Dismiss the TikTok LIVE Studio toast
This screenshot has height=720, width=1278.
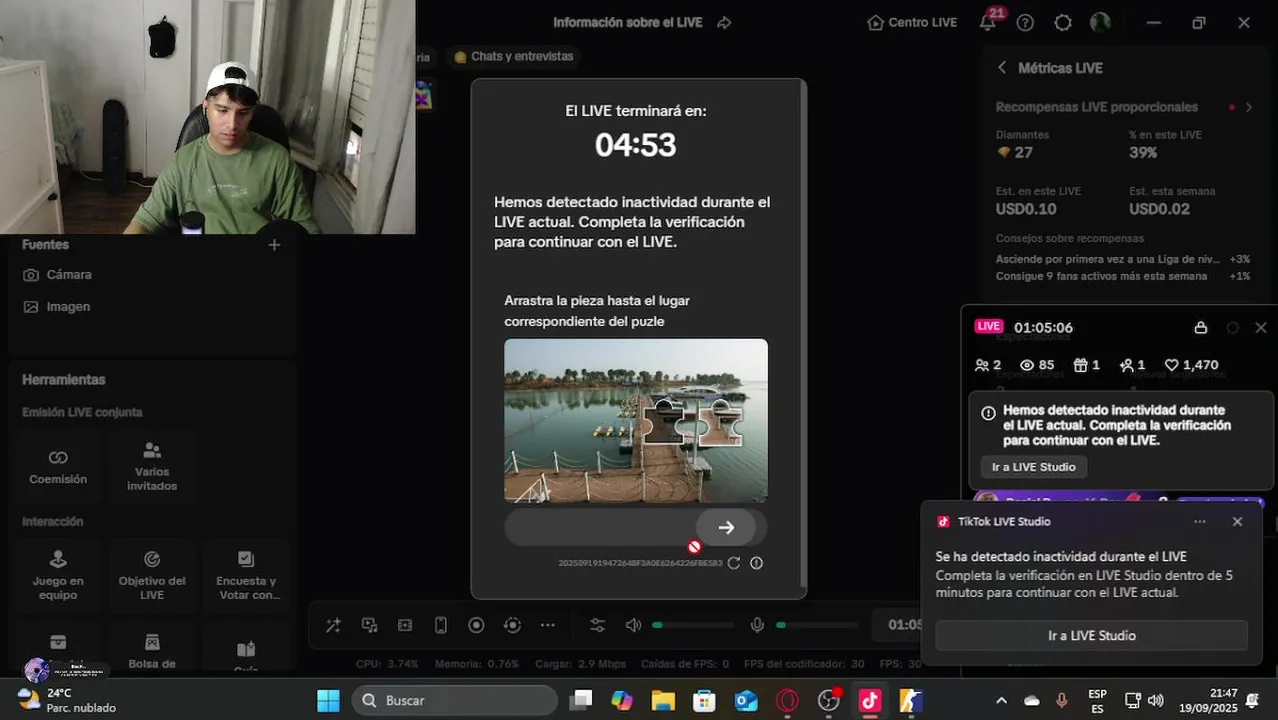click(1237, 522)
